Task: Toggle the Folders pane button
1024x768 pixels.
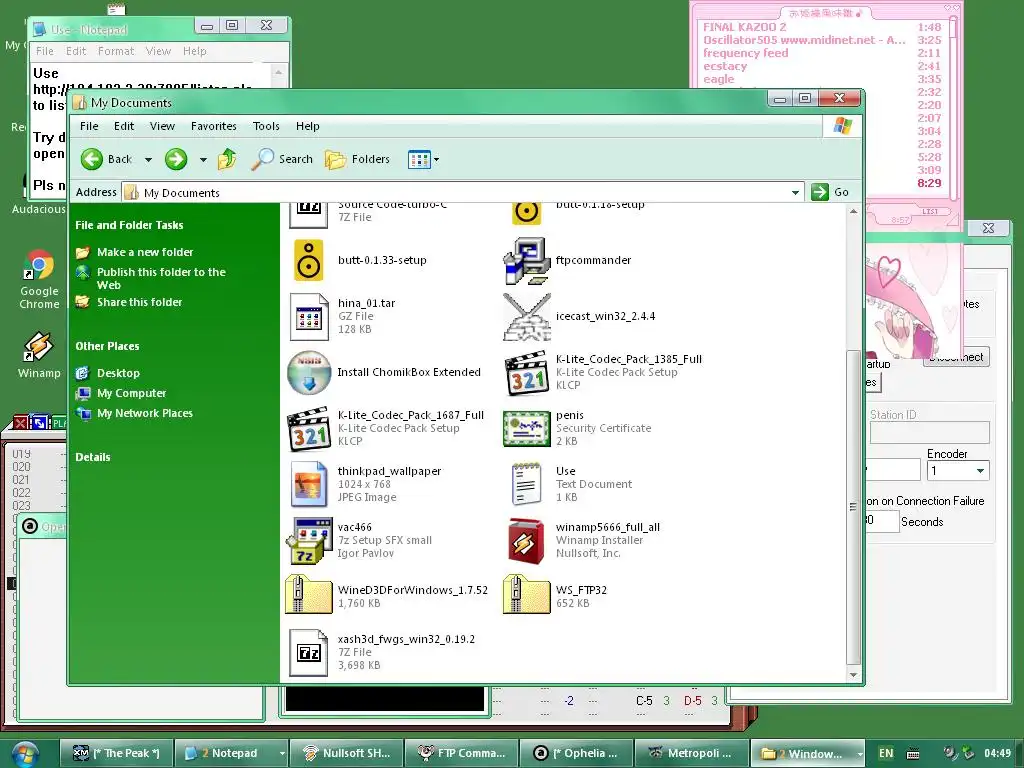Action: 358,159
